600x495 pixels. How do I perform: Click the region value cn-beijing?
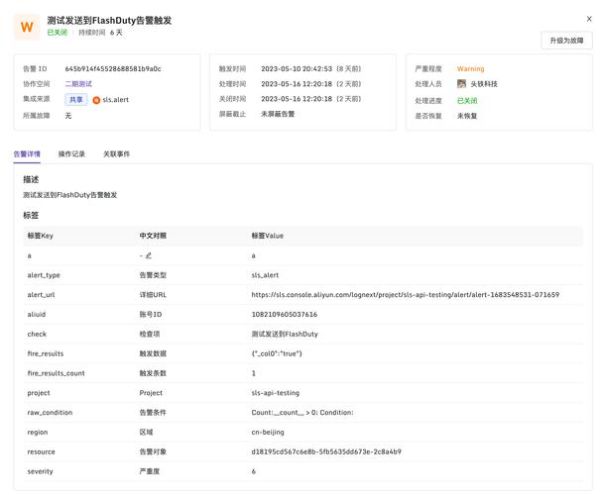(x=268, y=432)
